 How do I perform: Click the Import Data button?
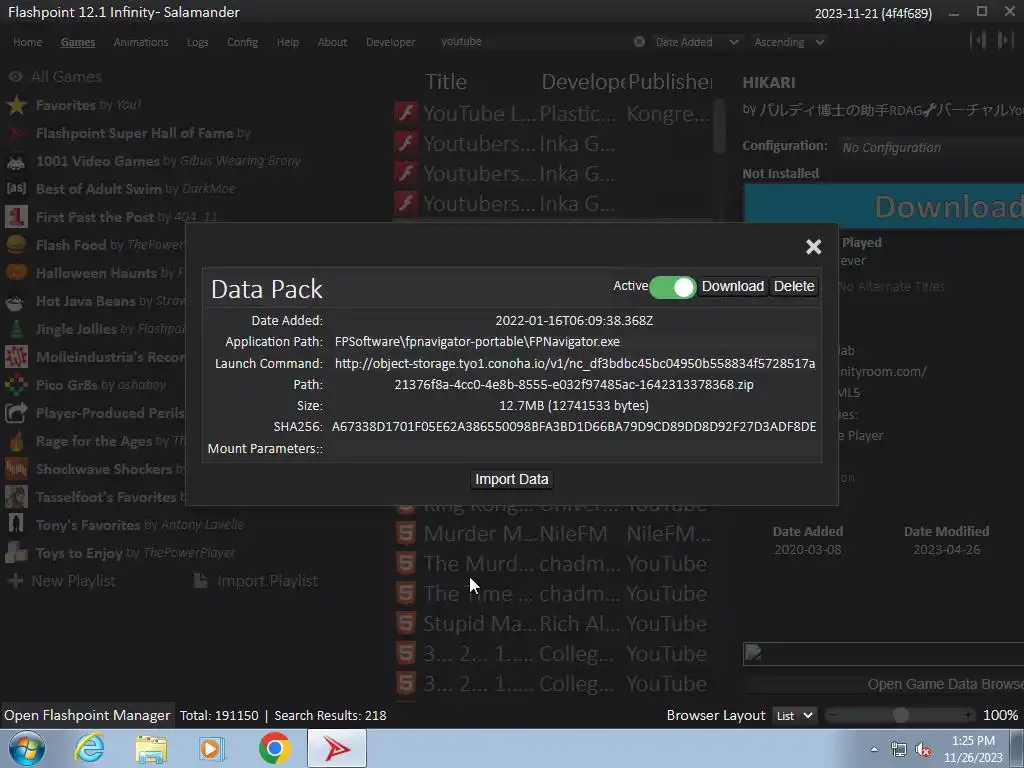tap(511, 479)
